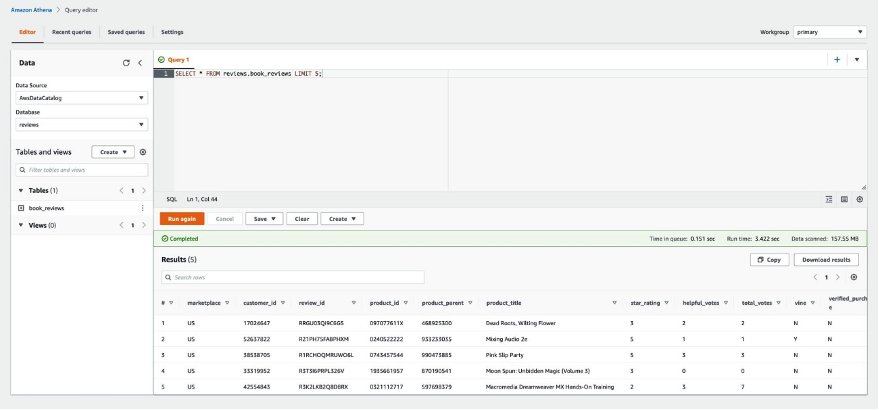Add a new query tab
The image size is (879, 410).
(837, 59)
